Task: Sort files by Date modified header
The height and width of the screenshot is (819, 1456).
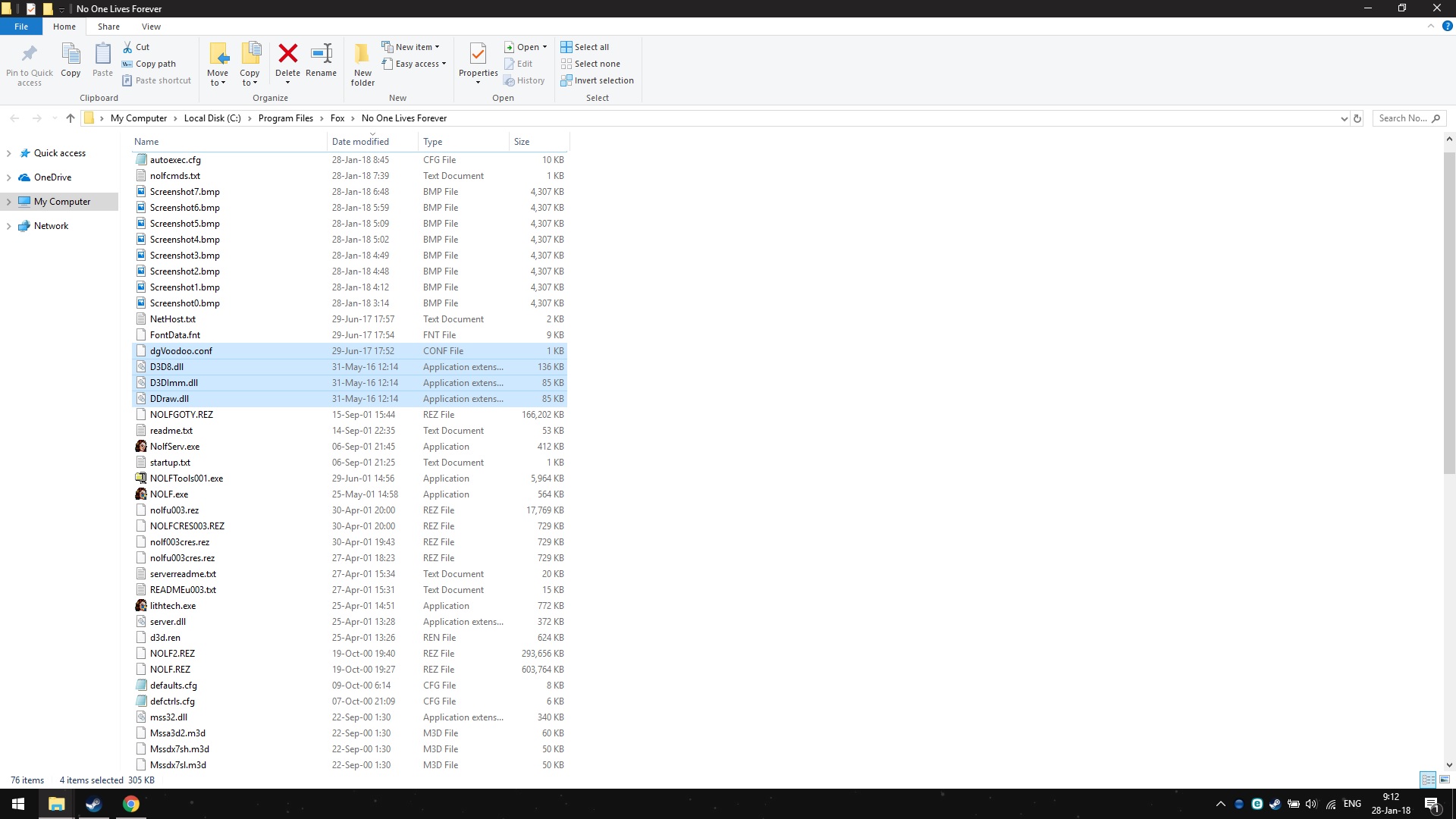Action: click(372, 142)
